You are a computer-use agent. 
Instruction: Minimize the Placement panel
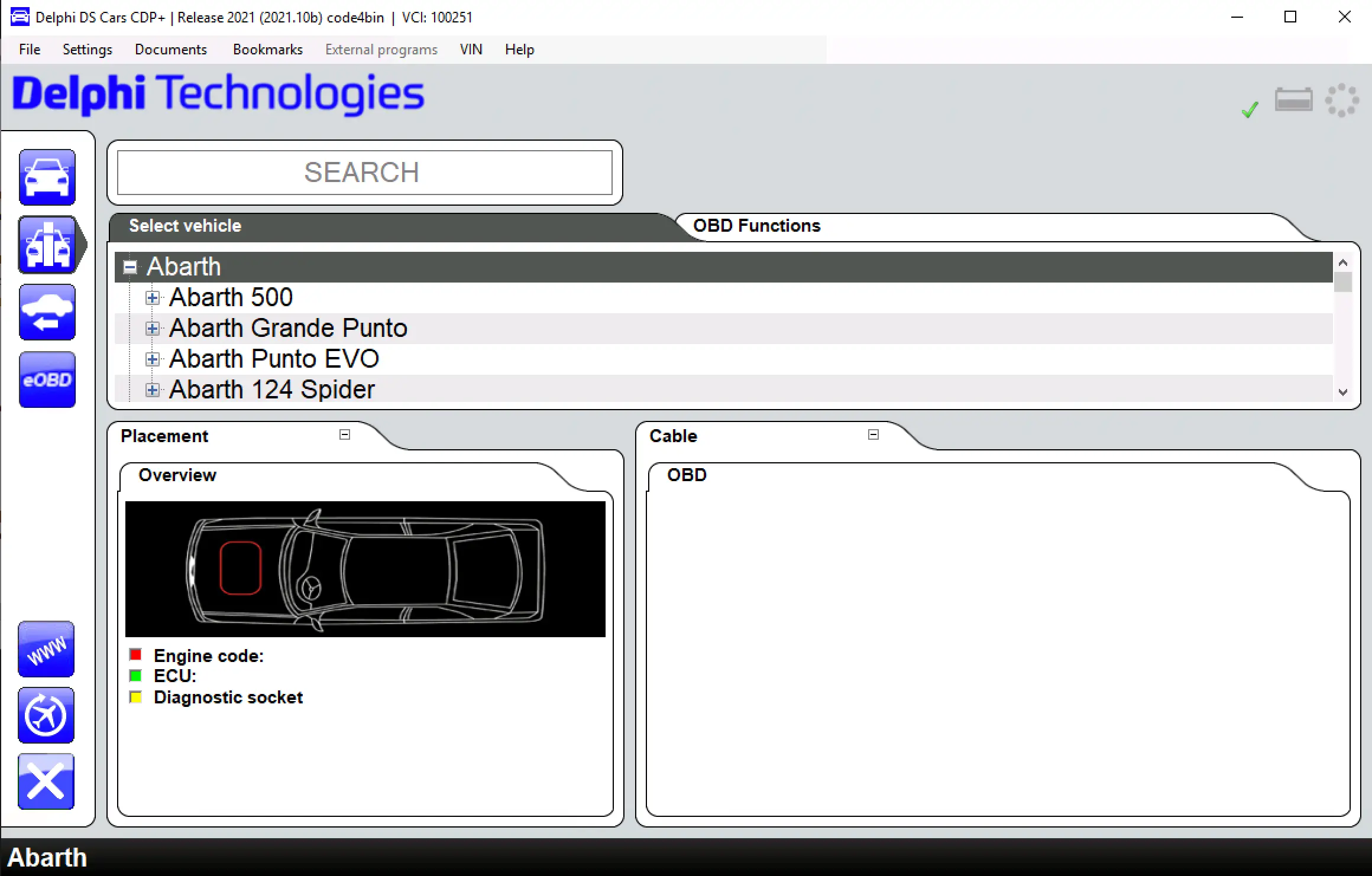click(x=345, y=435)
